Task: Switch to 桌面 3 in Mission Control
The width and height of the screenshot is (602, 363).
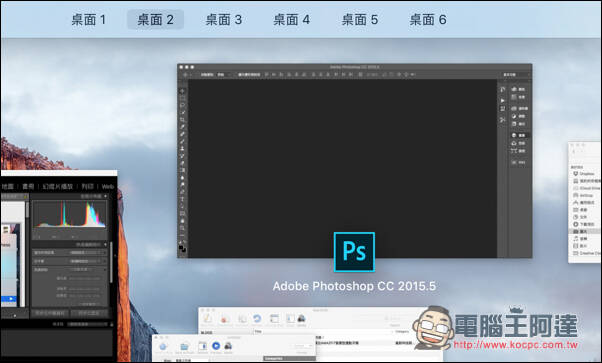Action: 223,20
